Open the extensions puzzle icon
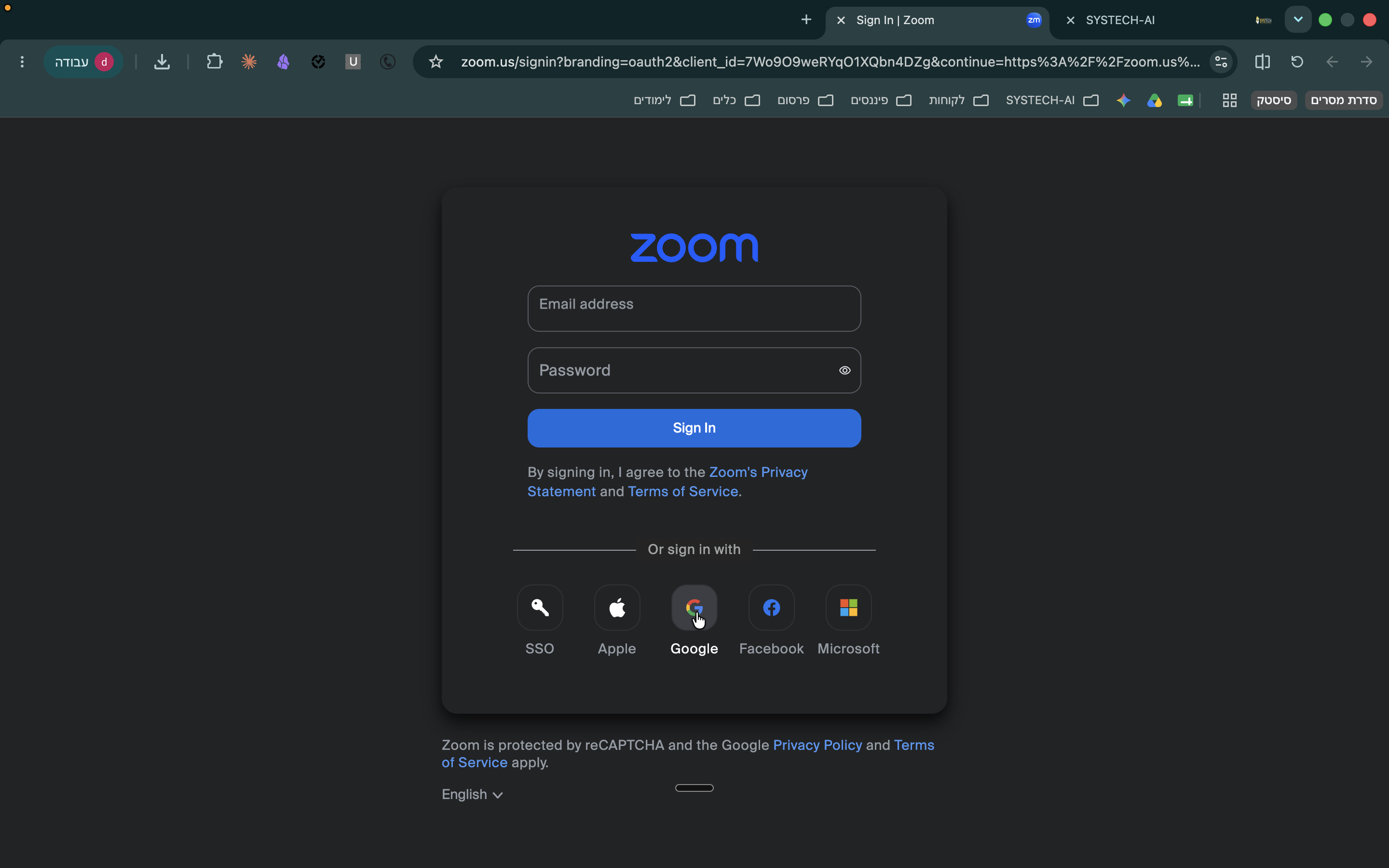The image size is (1389, 868). 214,61
